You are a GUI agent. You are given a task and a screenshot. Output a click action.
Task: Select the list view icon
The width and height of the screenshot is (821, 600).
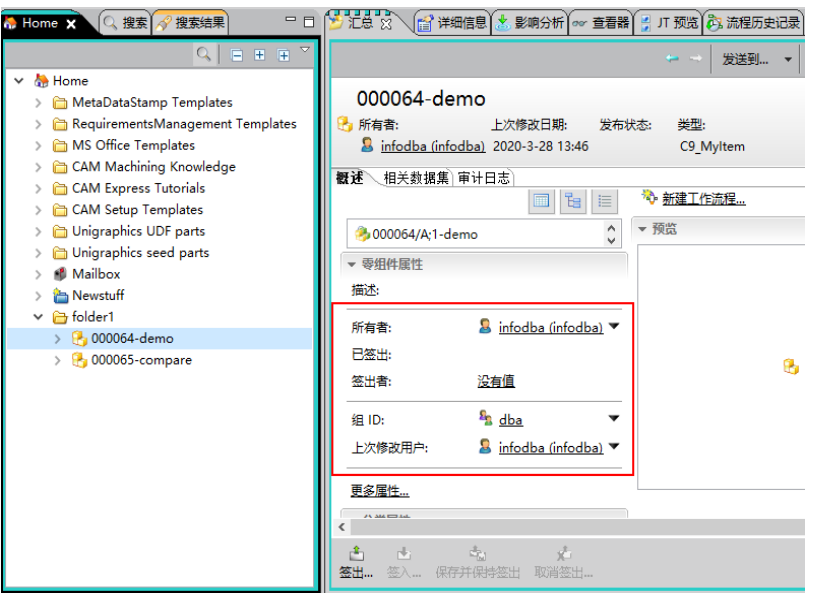tap(604, 200)
